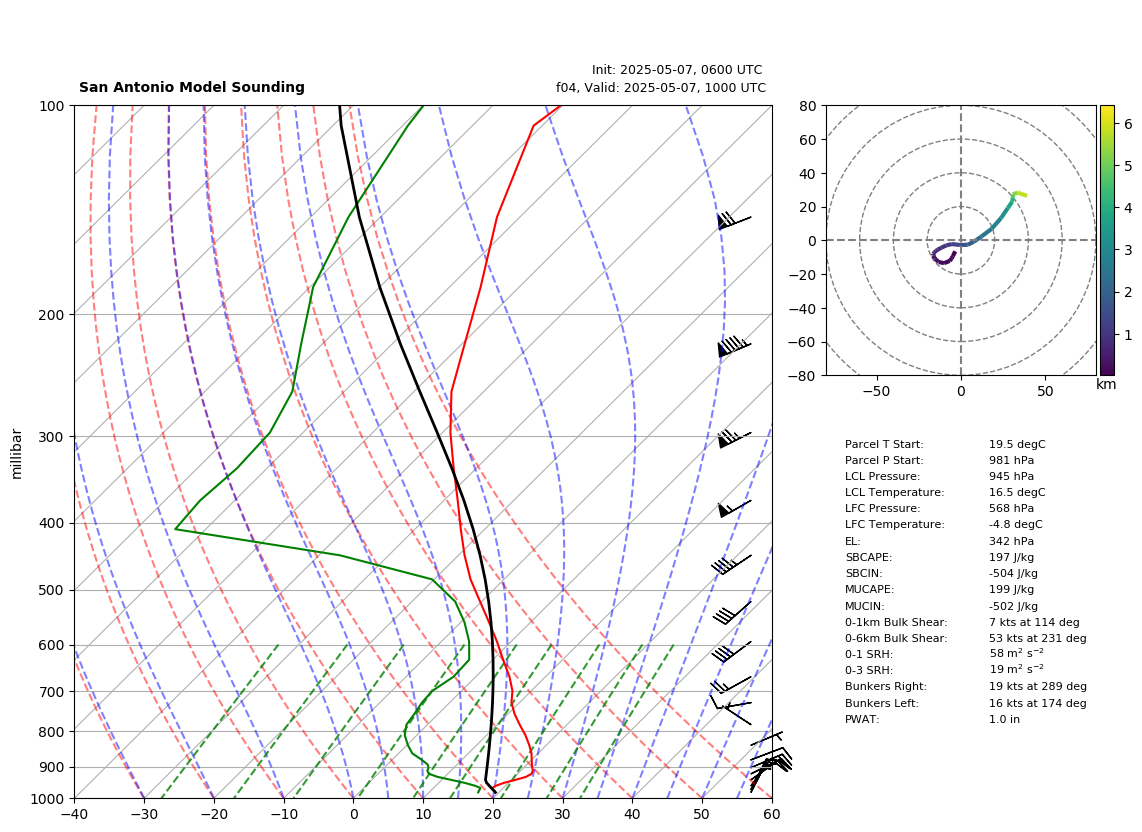Click the colorbar tick labeled 6
Viewport: 1142px width, 832px height.
(x=1127, y=124)
